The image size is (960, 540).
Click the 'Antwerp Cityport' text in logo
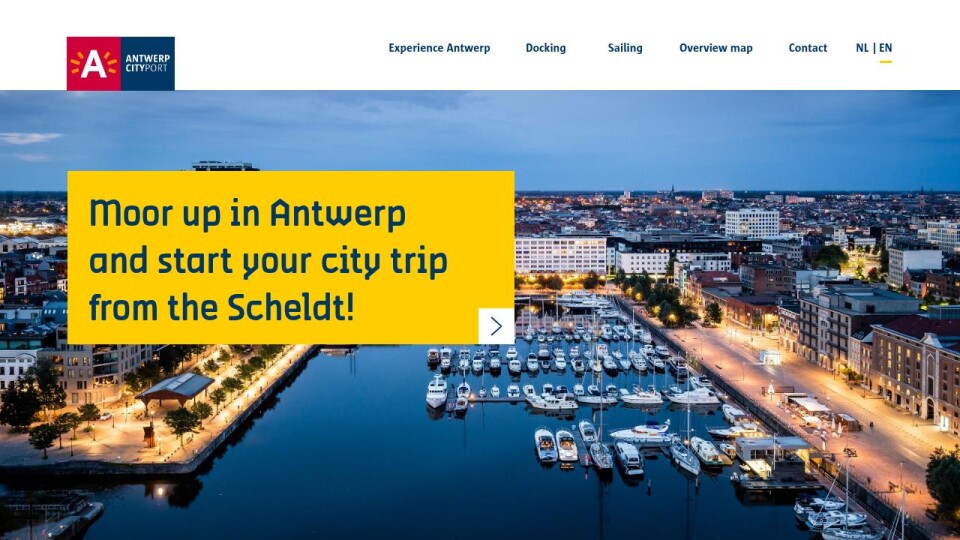click(x=148, y=63)
